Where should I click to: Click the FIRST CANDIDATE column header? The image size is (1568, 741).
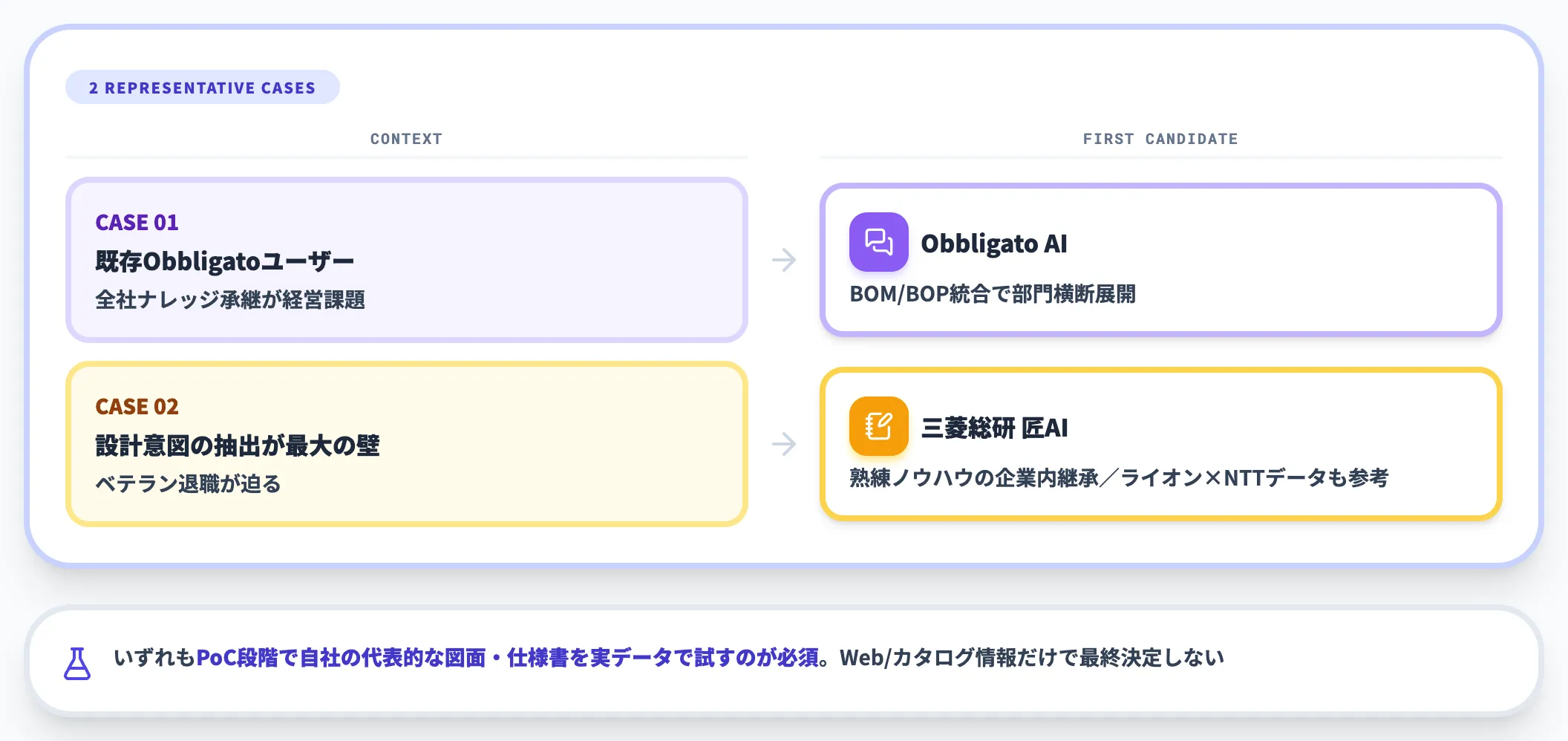click(x=1160, y=139)
